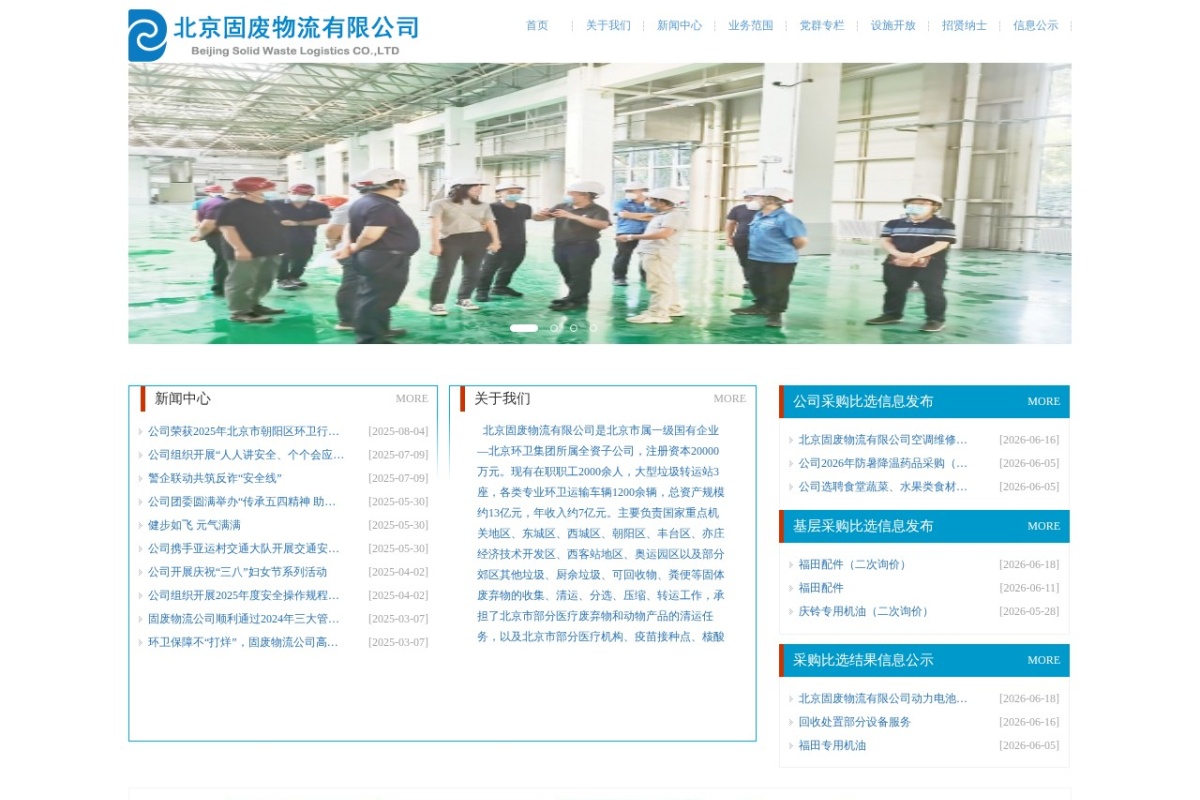Expand MORE for 采购比选结果信息公示
This screenshot has width=1200, height=800.
coord(1044,660)
